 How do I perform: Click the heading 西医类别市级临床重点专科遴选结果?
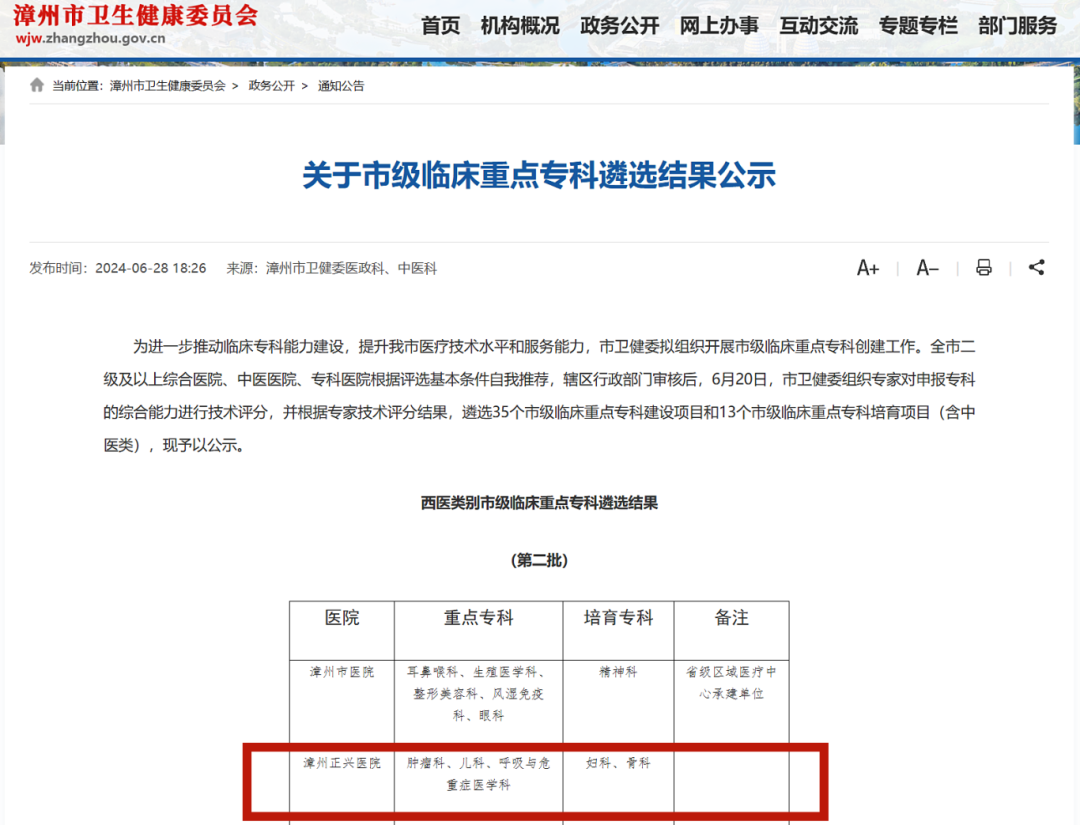[x=539, y=503]
